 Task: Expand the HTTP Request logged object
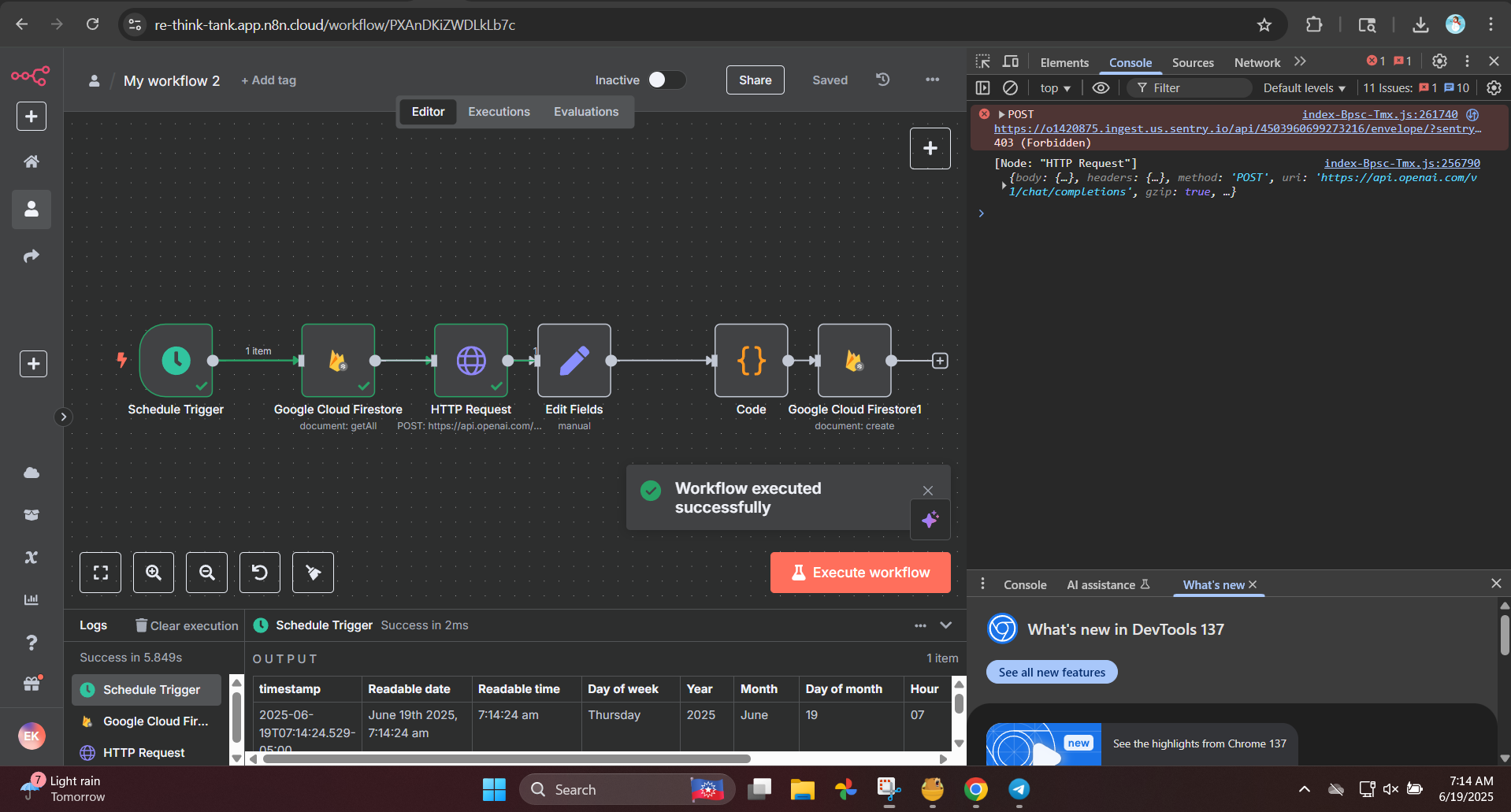[1004, 185]
